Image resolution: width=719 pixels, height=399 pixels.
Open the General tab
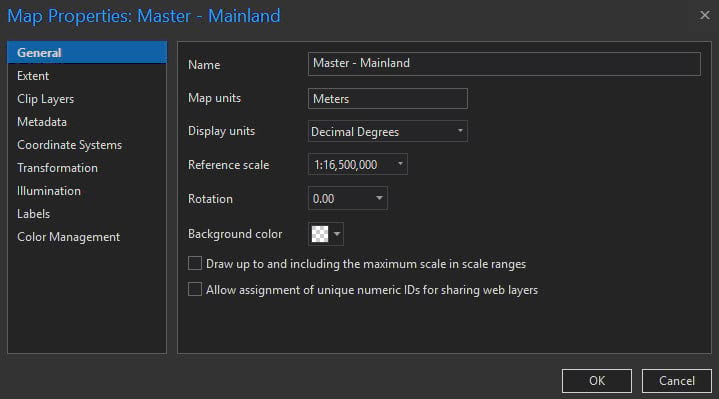pos(87,53)
